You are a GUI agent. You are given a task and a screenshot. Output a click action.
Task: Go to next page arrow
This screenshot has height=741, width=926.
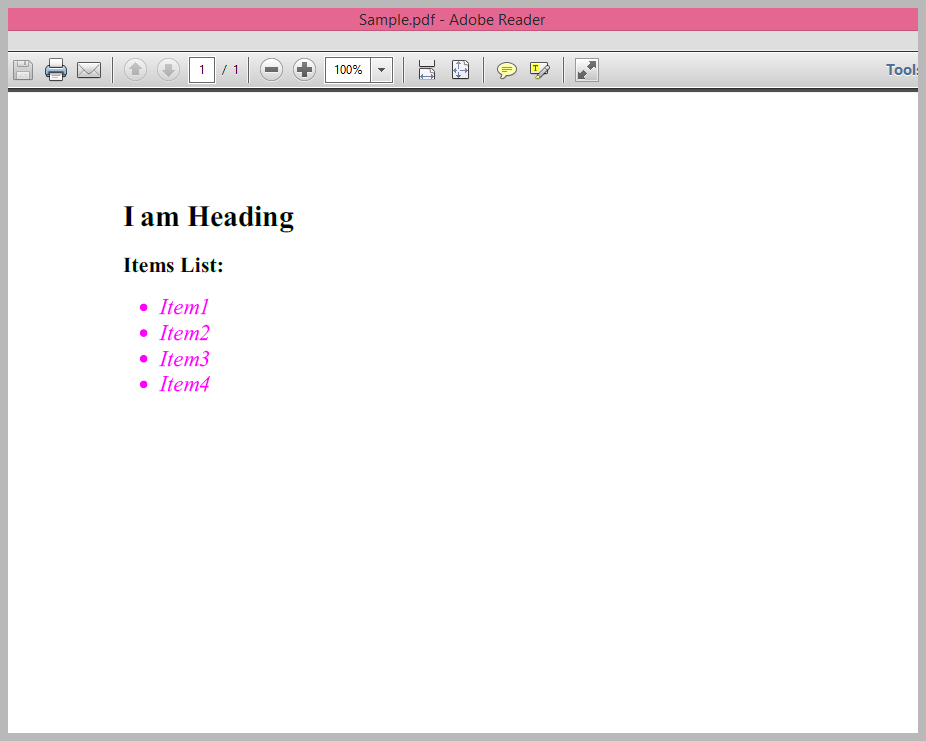click(x=168, y=70)
